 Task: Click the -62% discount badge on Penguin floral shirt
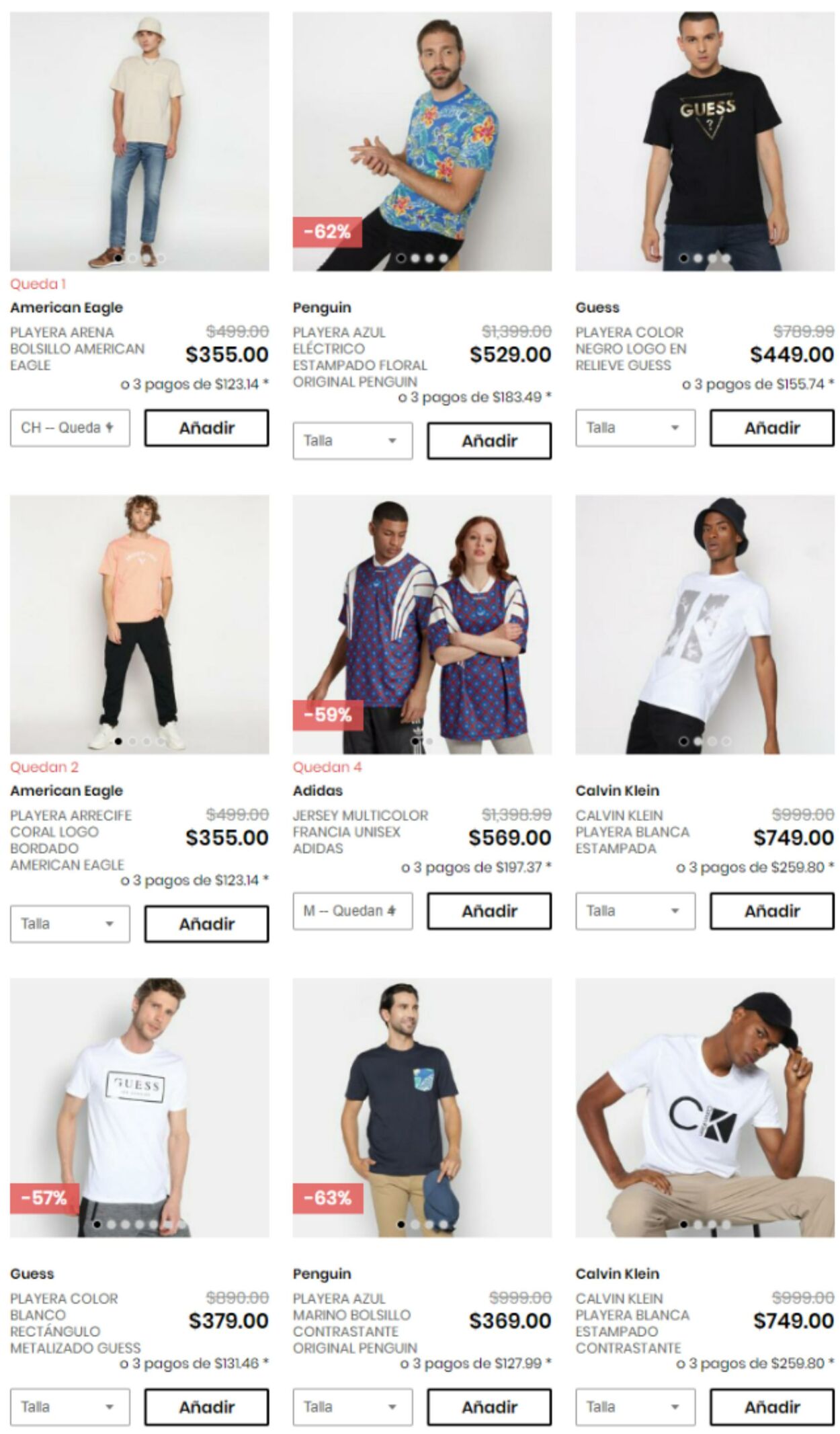327,232
